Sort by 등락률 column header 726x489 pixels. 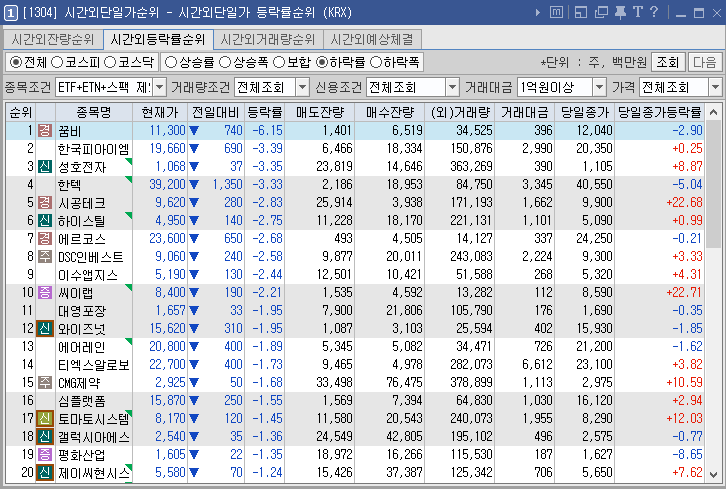pyautogui.click(x=264, y=113)
